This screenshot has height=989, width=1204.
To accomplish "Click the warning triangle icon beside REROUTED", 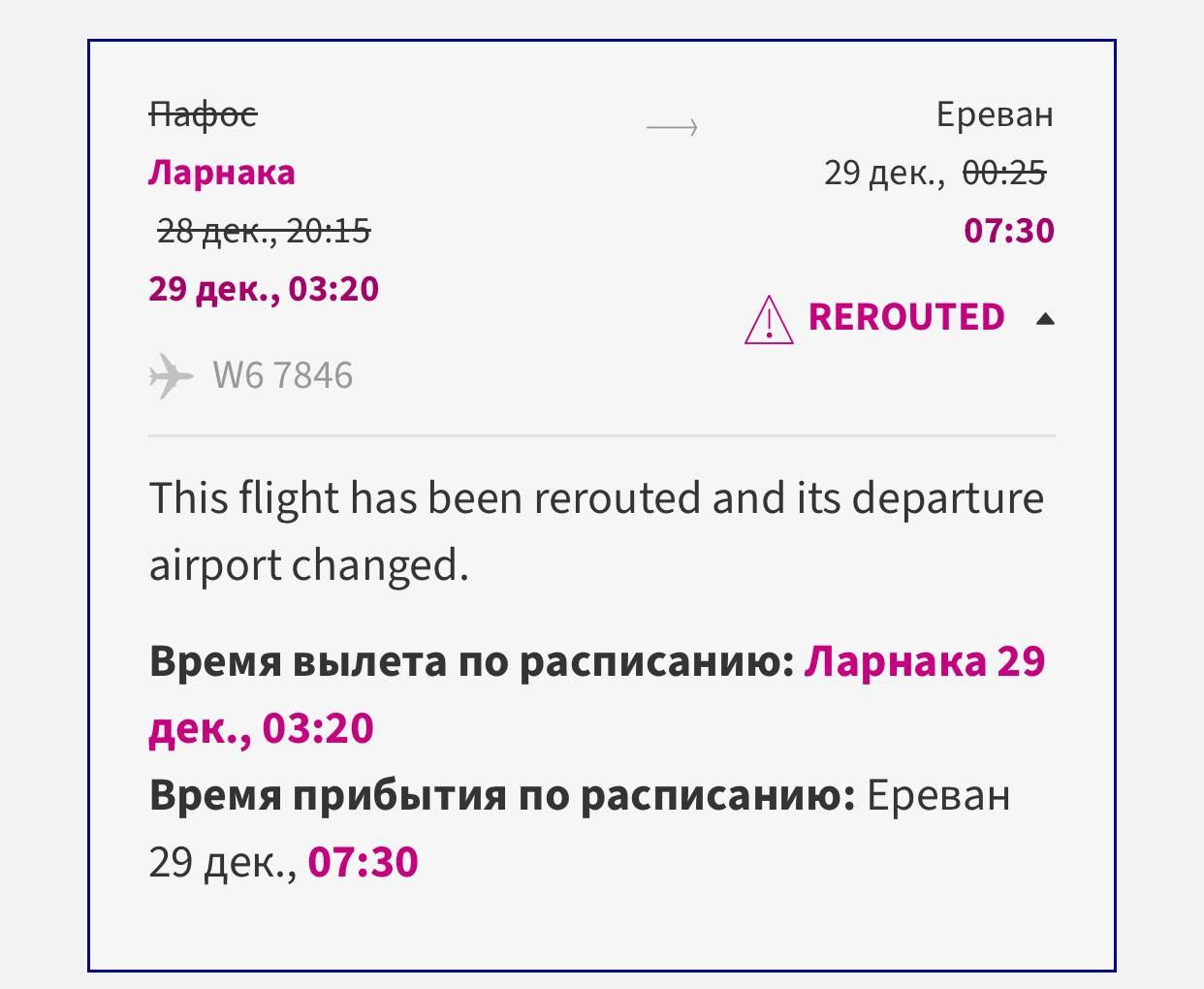I will click(x=768, y=319).
